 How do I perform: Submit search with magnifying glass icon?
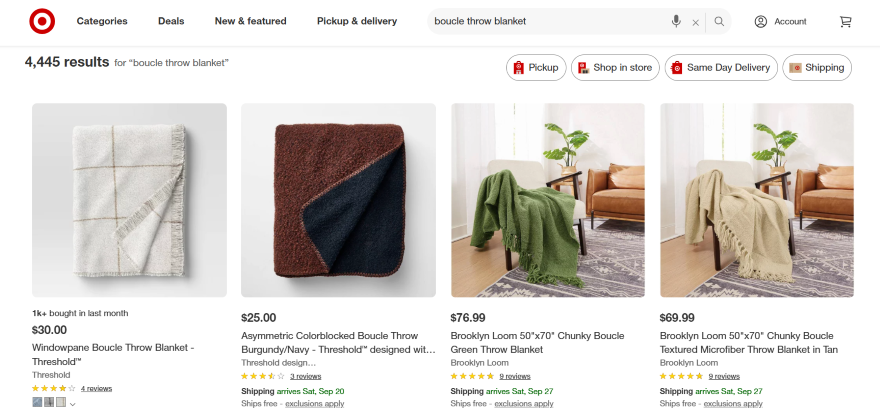click(719, 21)
